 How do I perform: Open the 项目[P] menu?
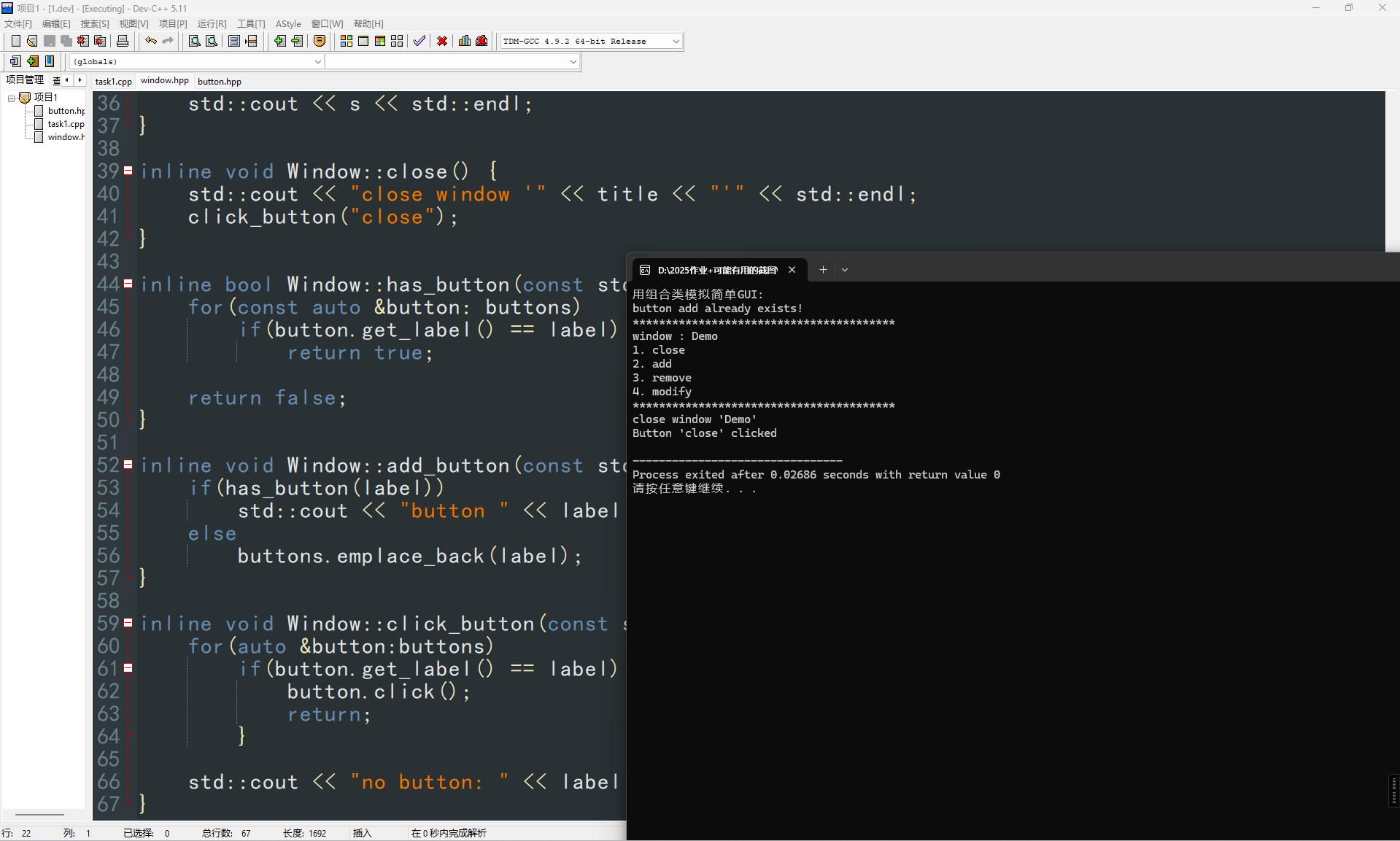click(173, 24)
